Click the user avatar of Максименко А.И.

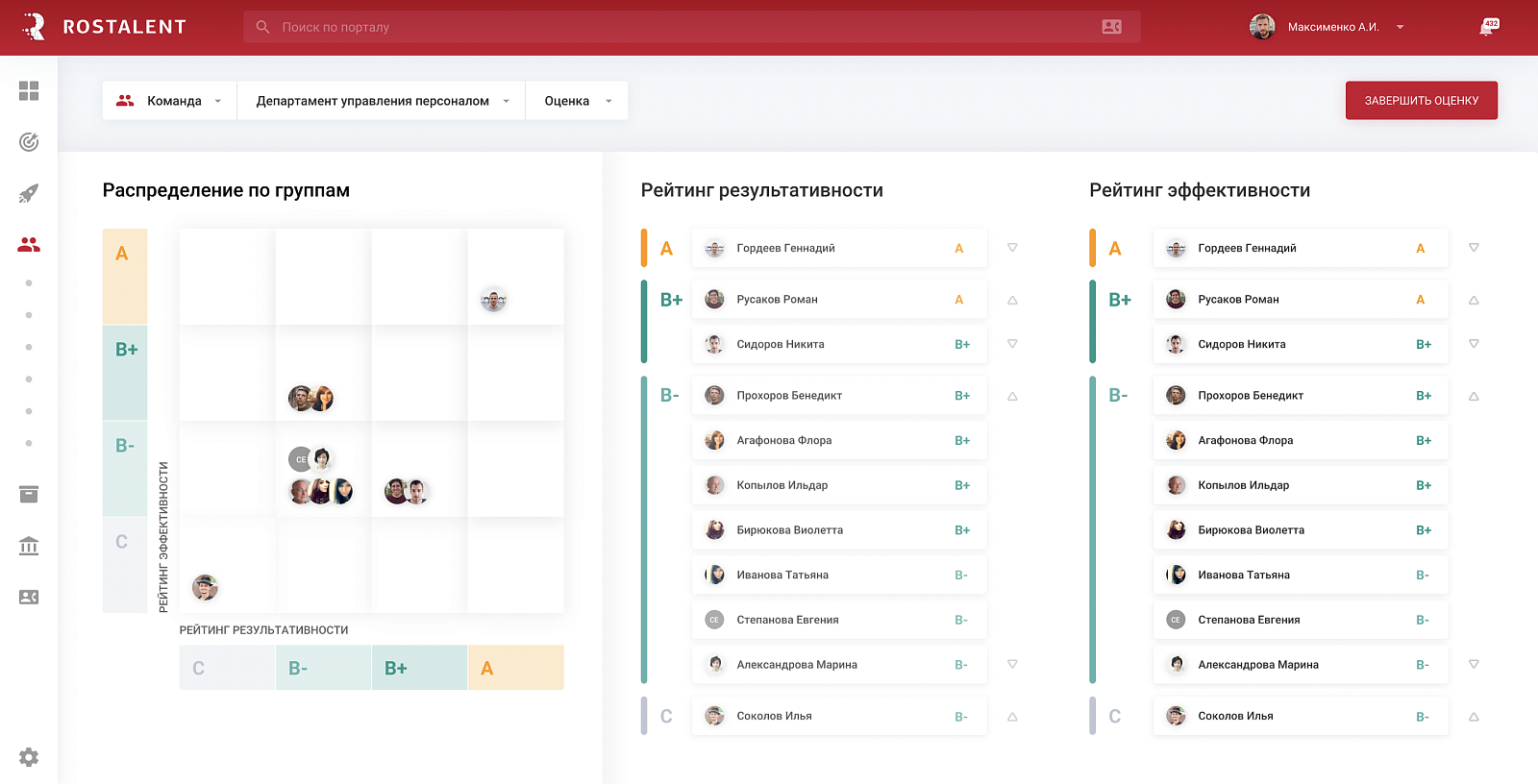(x=1262, y=27)
